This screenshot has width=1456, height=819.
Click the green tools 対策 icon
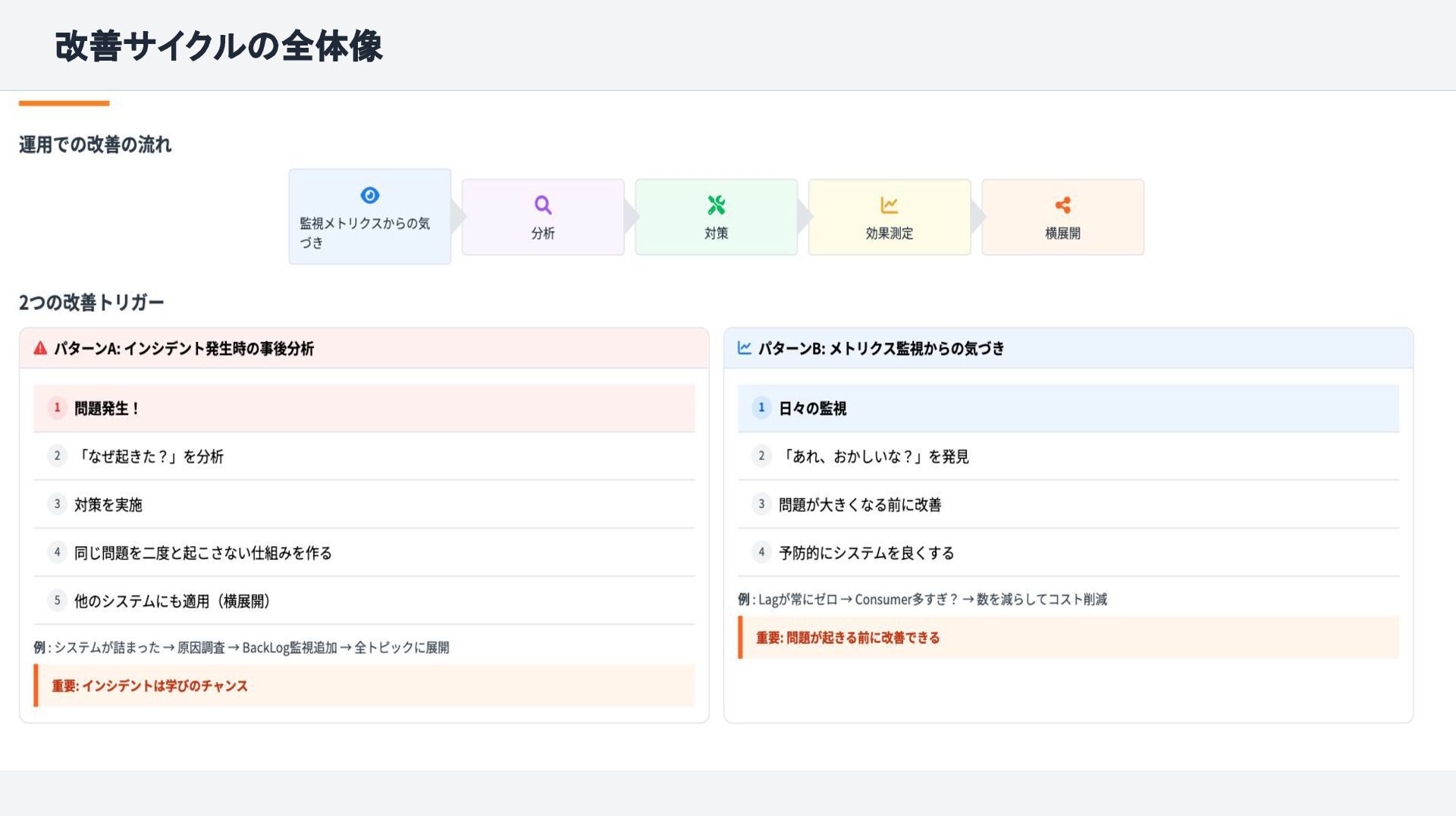click(716, 205)
